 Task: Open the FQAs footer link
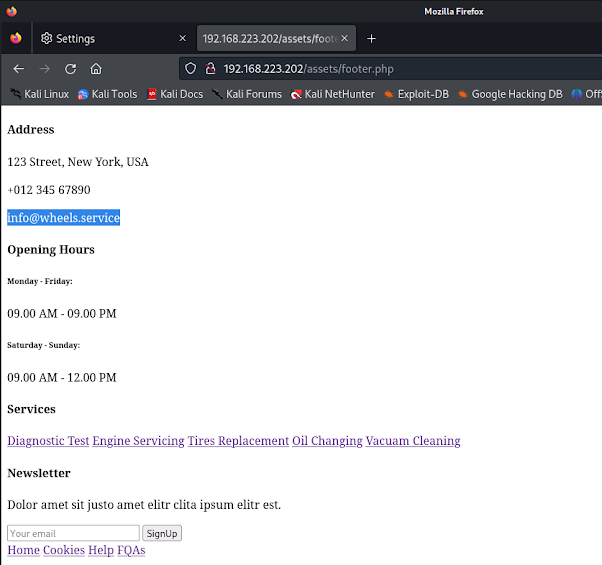tap(131, 550)
